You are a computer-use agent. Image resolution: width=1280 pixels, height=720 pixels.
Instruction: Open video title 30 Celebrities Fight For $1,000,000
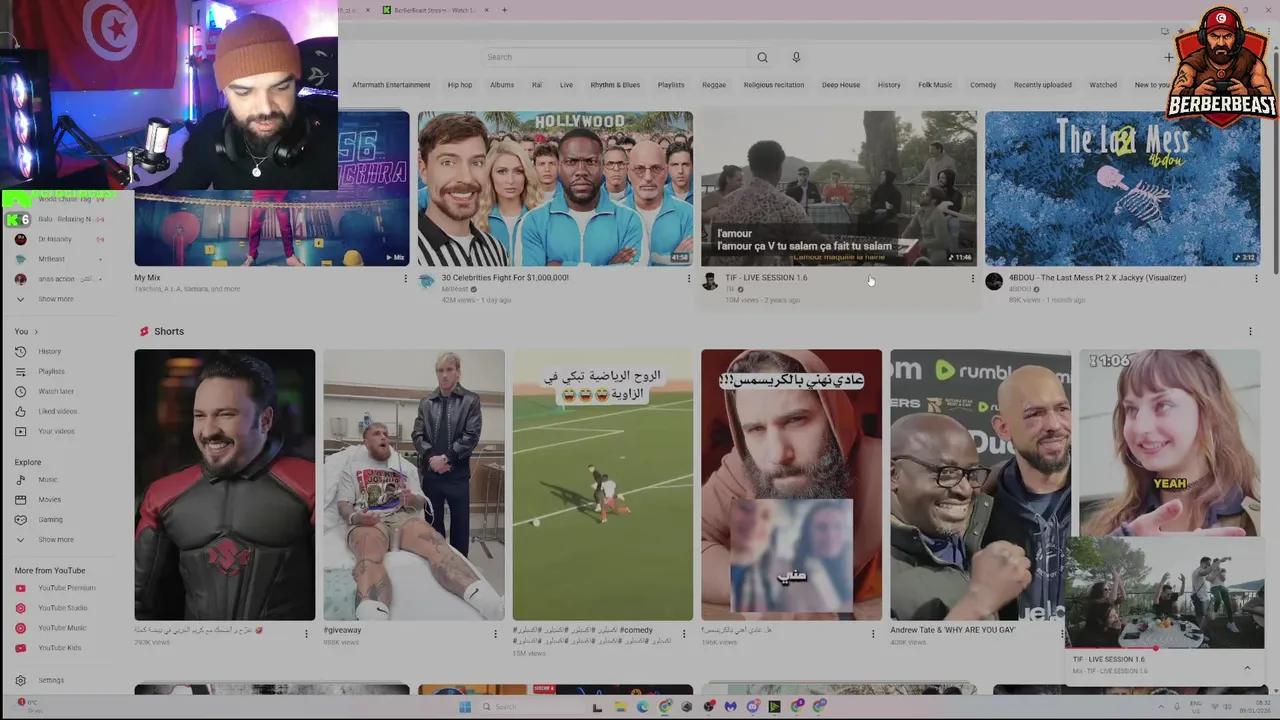505,277
